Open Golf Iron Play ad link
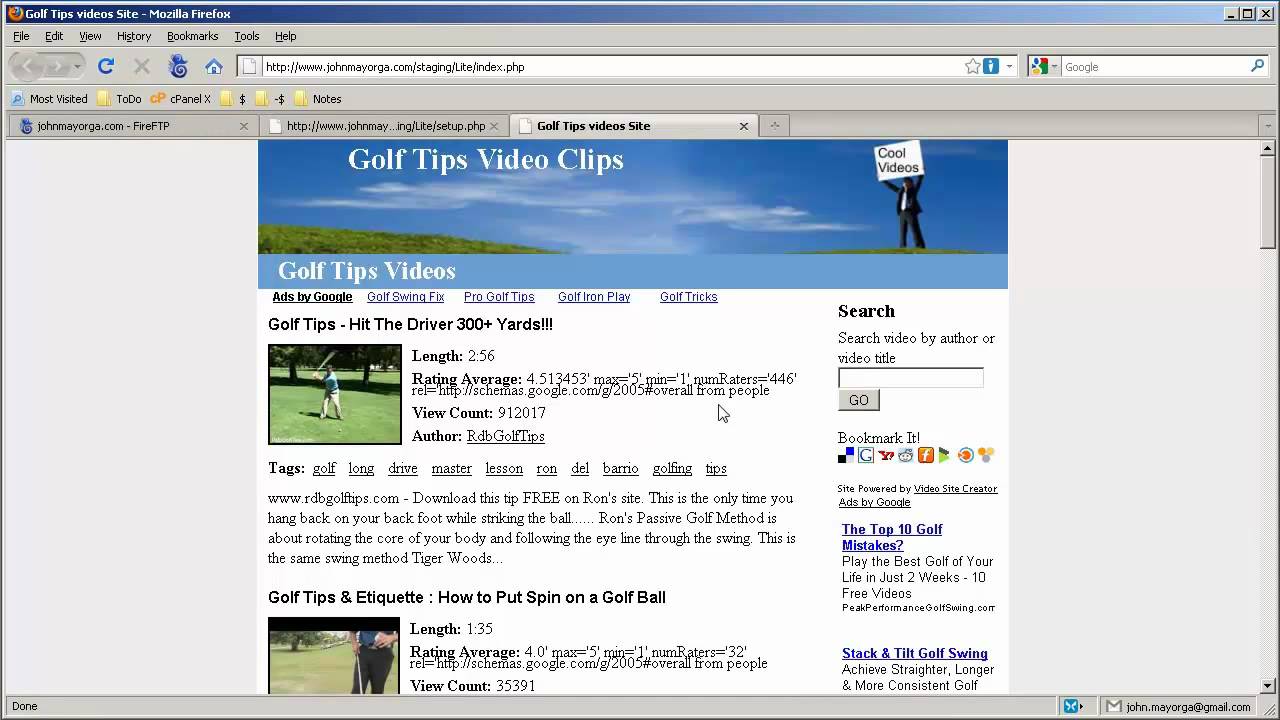1280x720 pixels. pyautogui.click(x=594, y=297)
